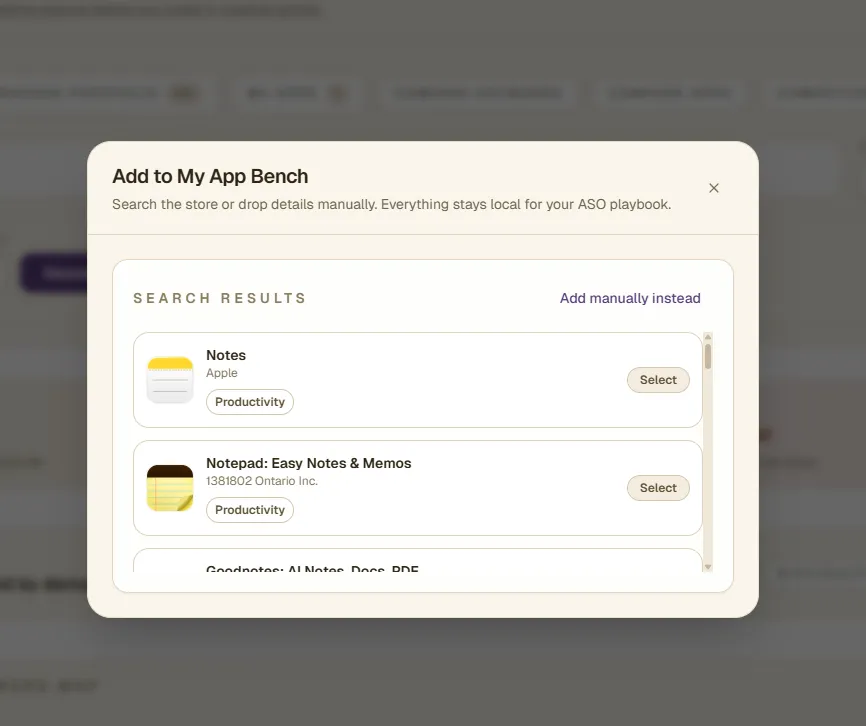The height and width of the screenshot is (726, 866).
Task: Click the dialog description about ASO playbook
Action: click(391, 204)
